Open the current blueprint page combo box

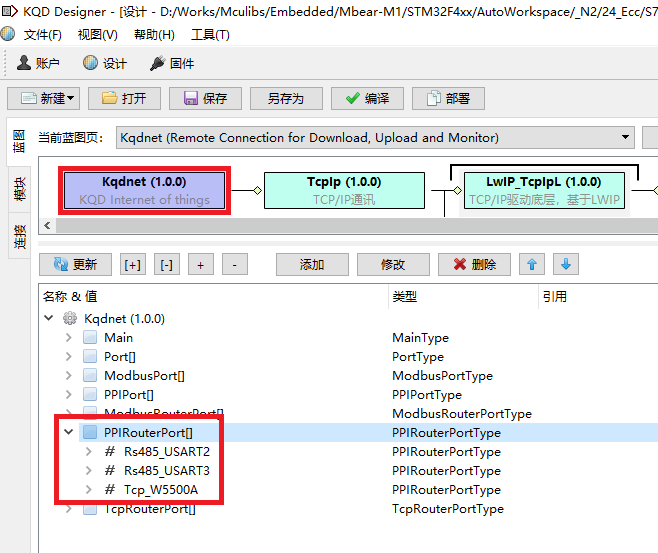375,137
